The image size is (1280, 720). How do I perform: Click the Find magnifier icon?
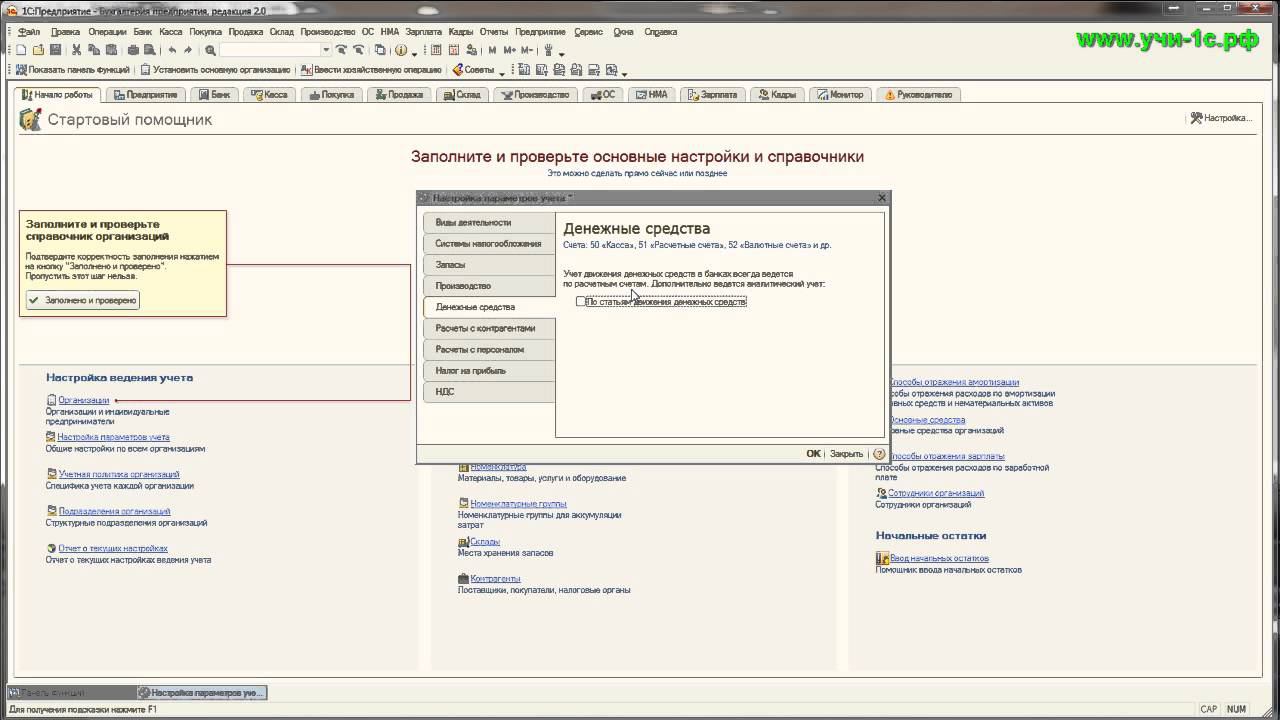point(210,50)
